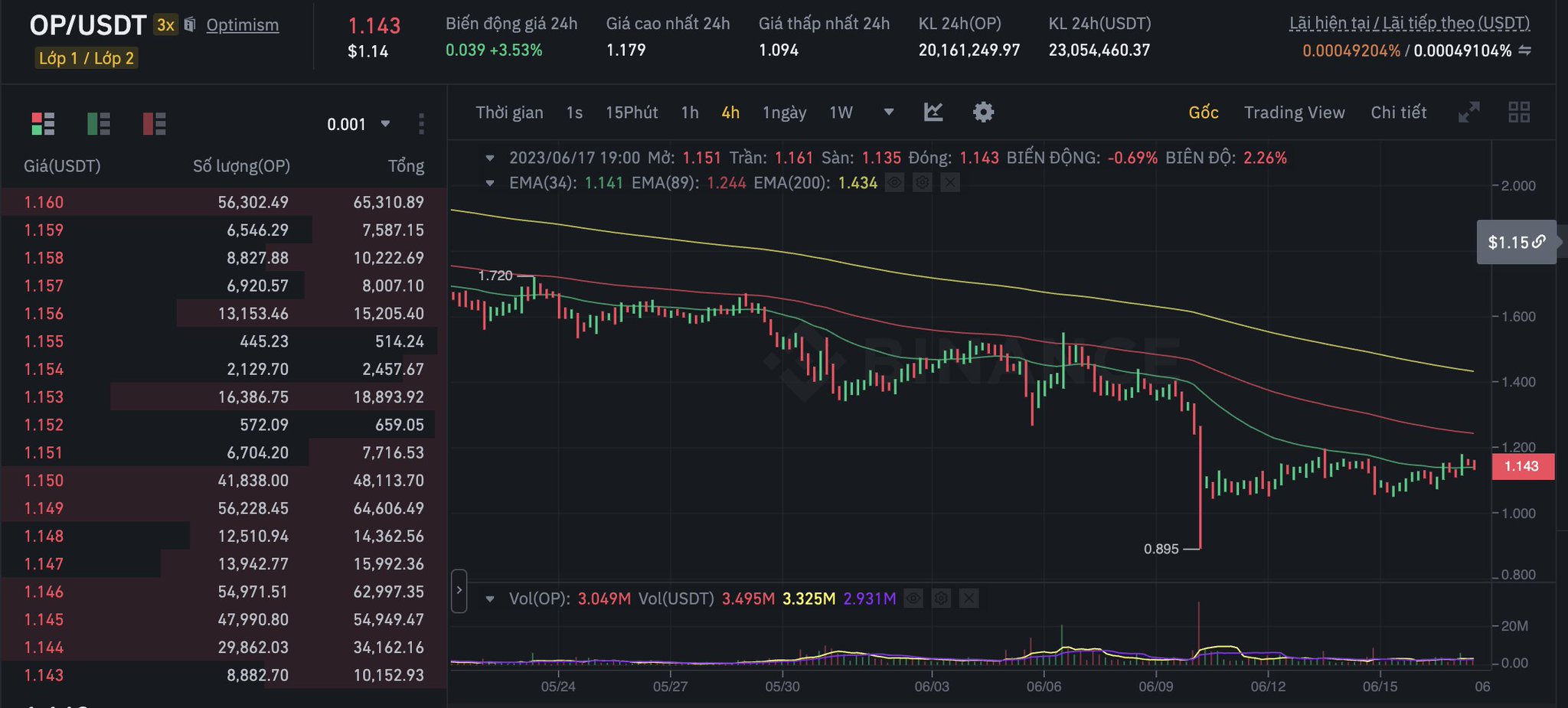
Task: Open the book guide icon beside 3x
Action: click(190, 24)
